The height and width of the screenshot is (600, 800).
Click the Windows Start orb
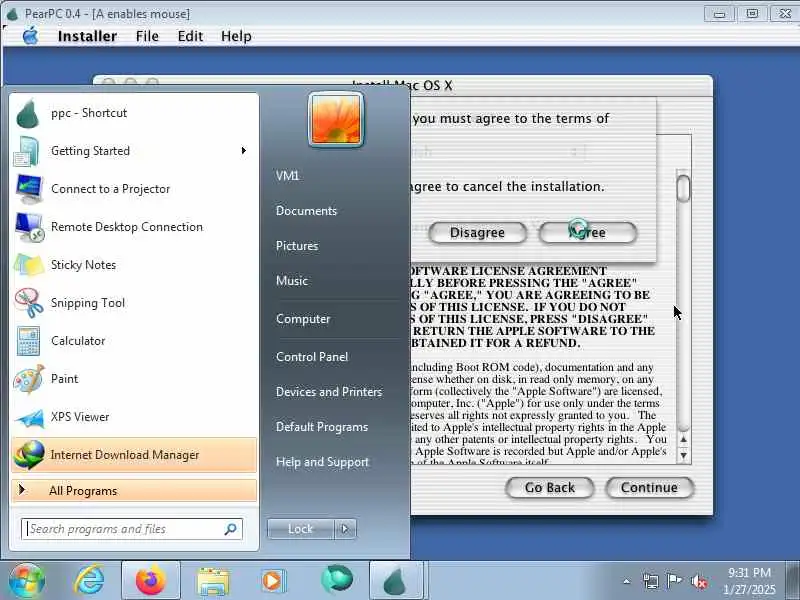tap(26, 580)
